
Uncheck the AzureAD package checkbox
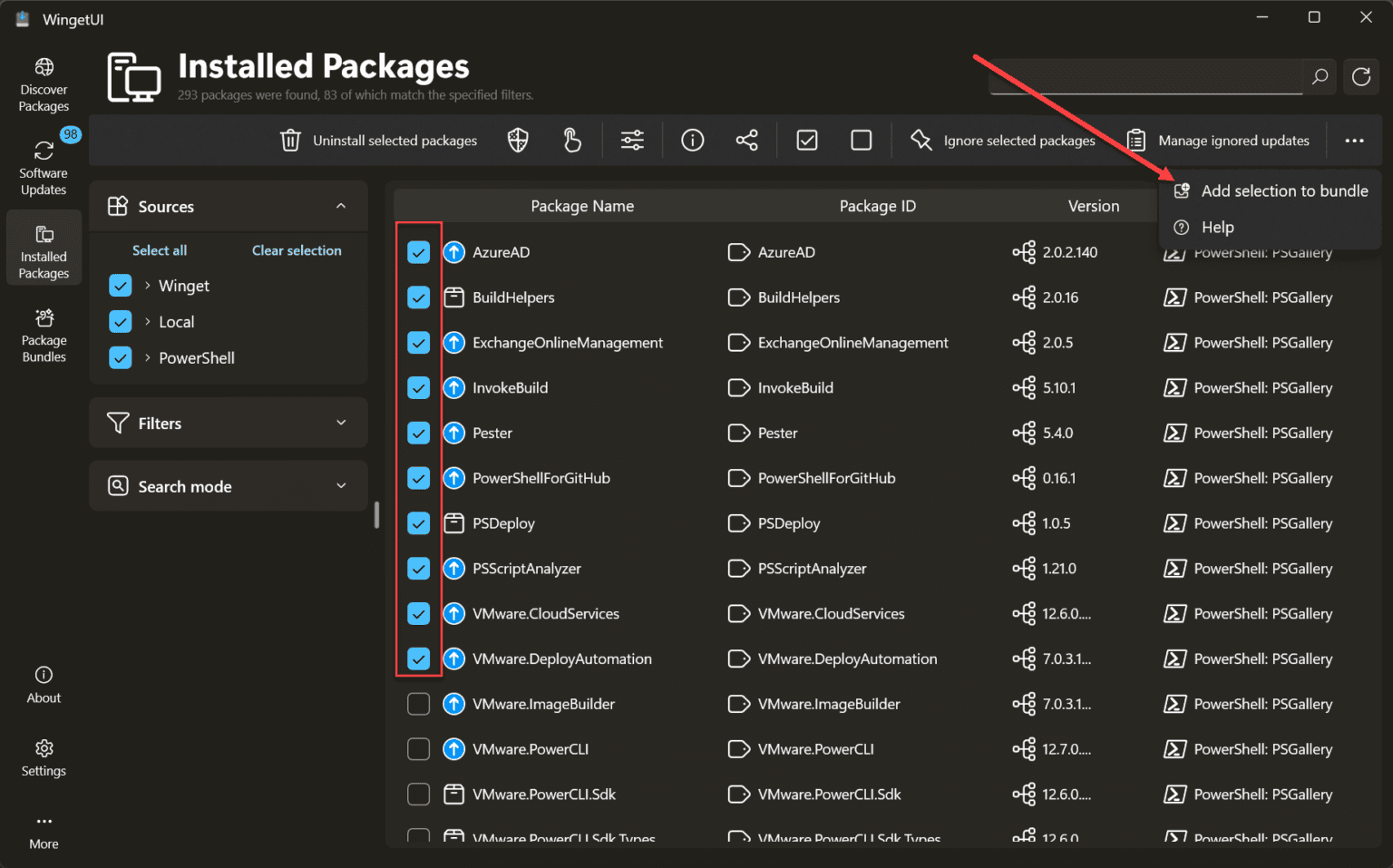click(418, 251)
